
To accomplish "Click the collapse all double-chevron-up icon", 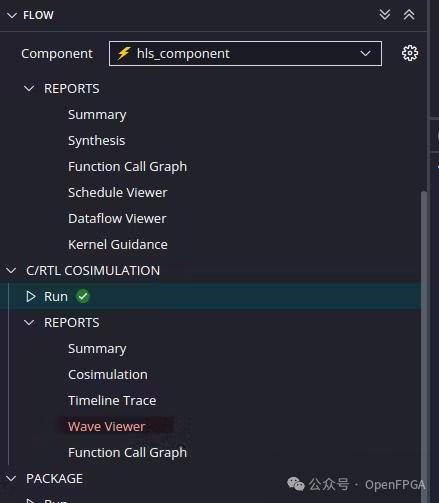I will click(x=409, y=15).
